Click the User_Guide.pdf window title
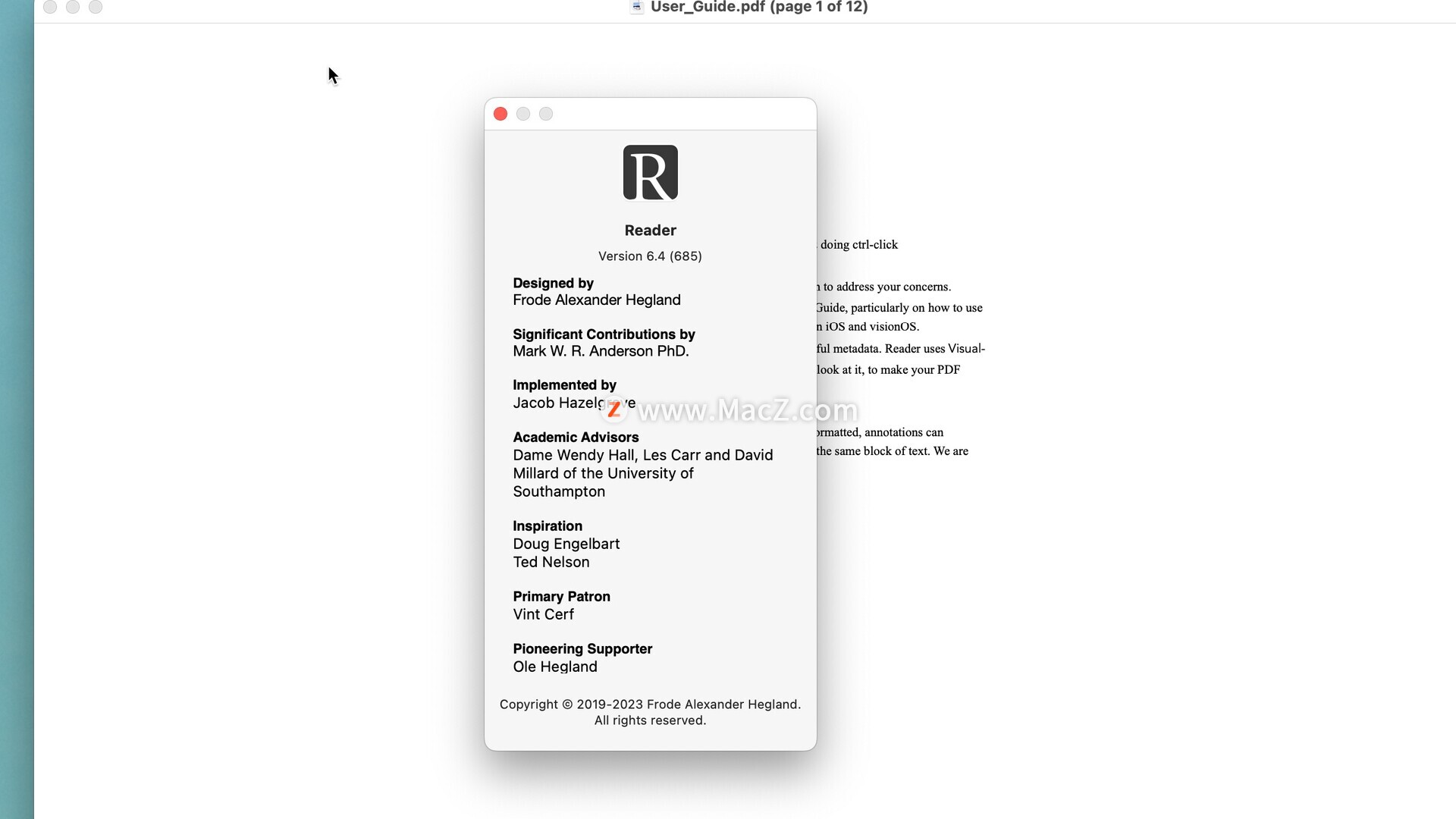The image size is (1456, 819). (759, 7)
